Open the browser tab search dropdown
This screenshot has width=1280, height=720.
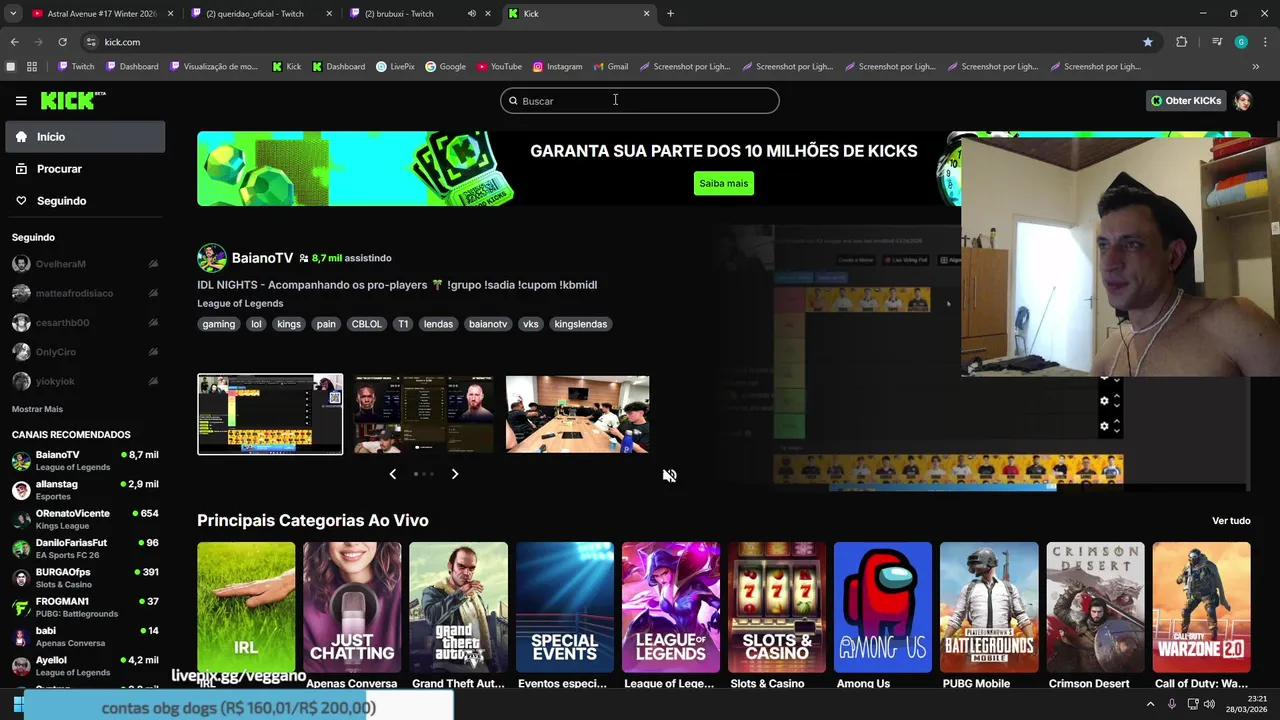(15, 14)
